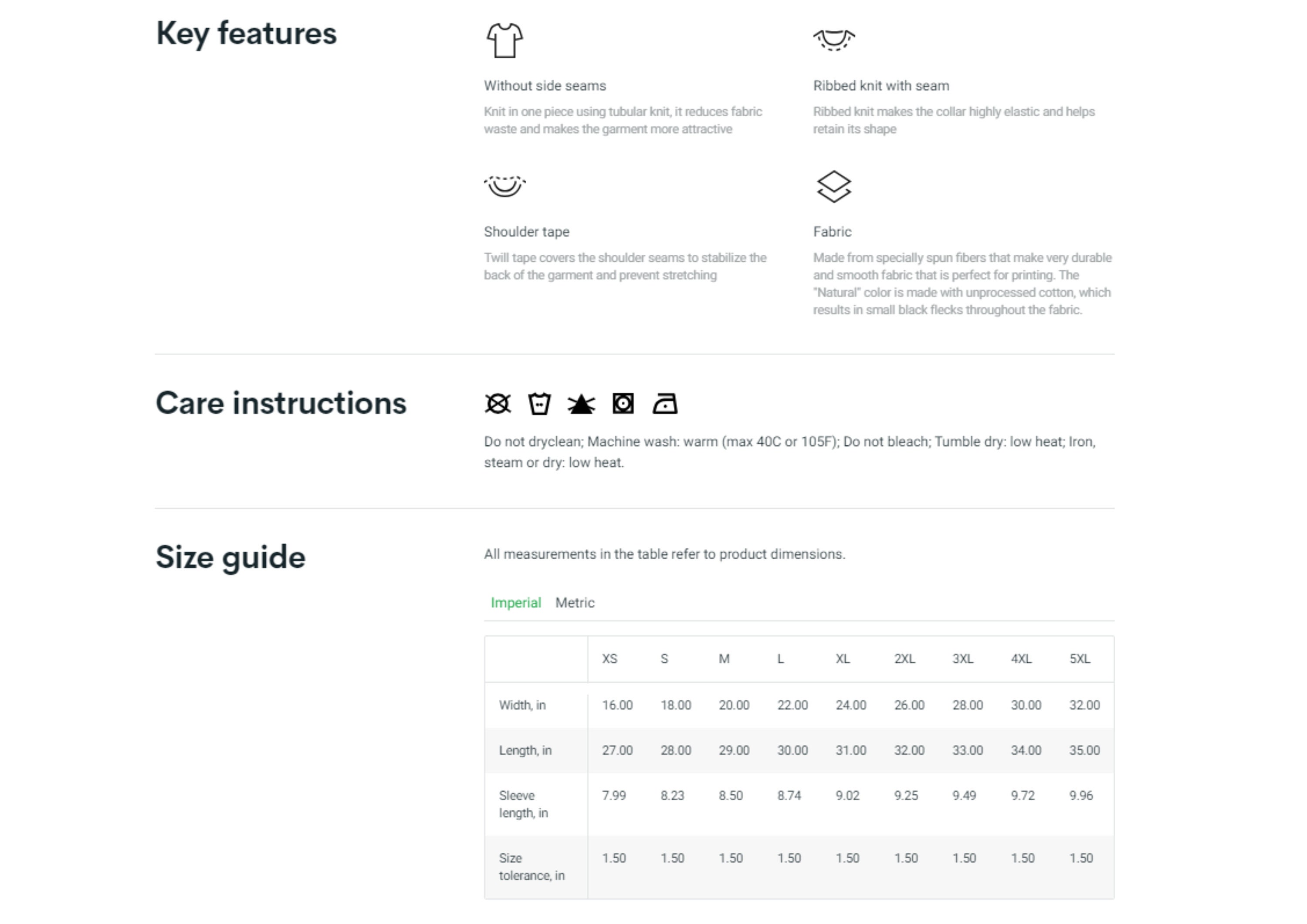1307x924 pixels.
Task: Click the do not dryclean symbol
Action: [x=498, y=404]
